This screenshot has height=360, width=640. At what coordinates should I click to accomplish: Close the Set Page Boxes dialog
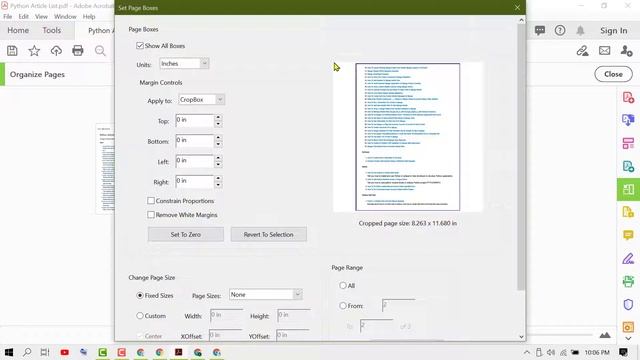517,8
